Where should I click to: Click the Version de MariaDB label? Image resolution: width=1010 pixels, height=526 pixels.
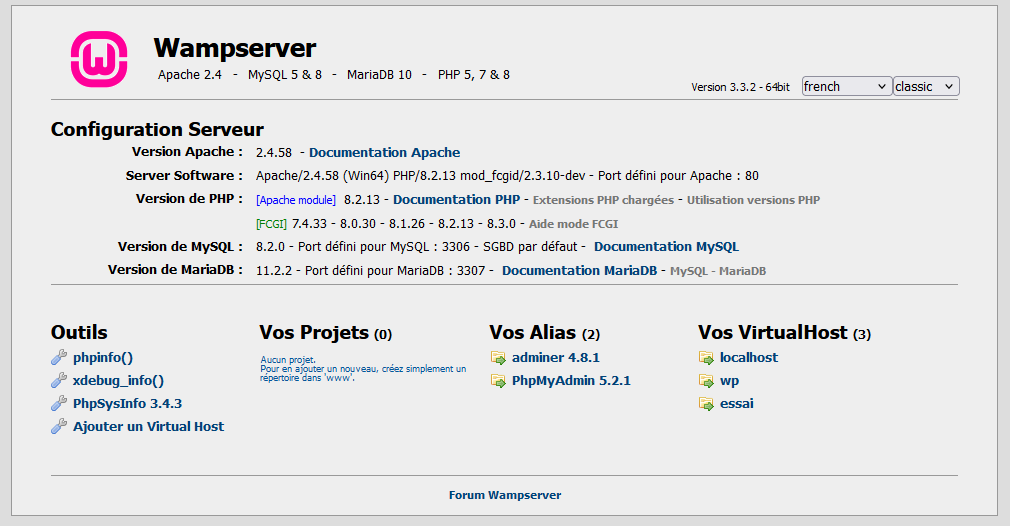point(175,270)
